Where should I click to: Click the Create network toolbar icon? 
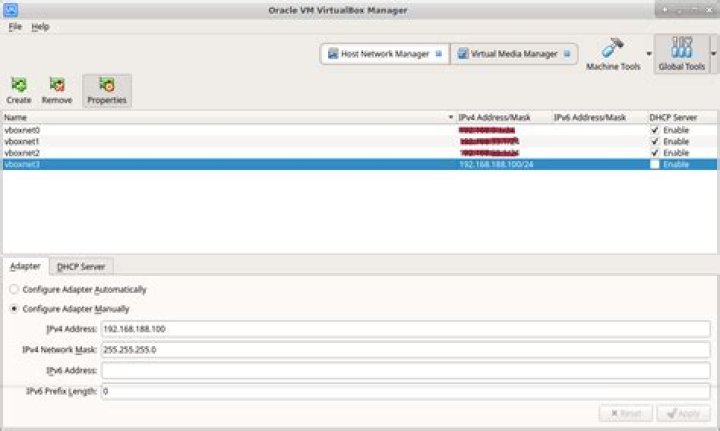point(19,84)
